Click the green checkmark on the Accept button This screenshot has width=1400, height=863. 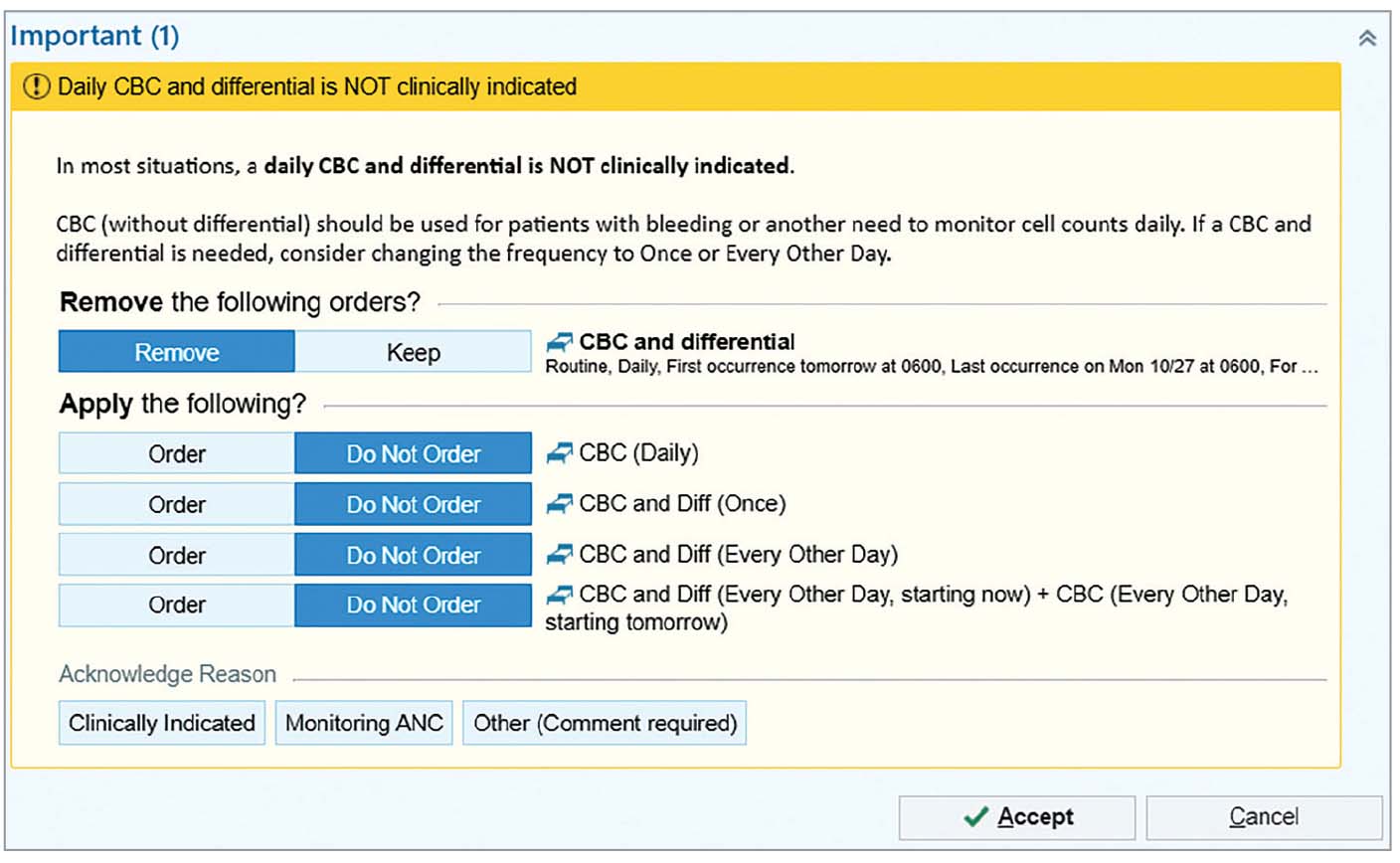(x=976, y=816)
